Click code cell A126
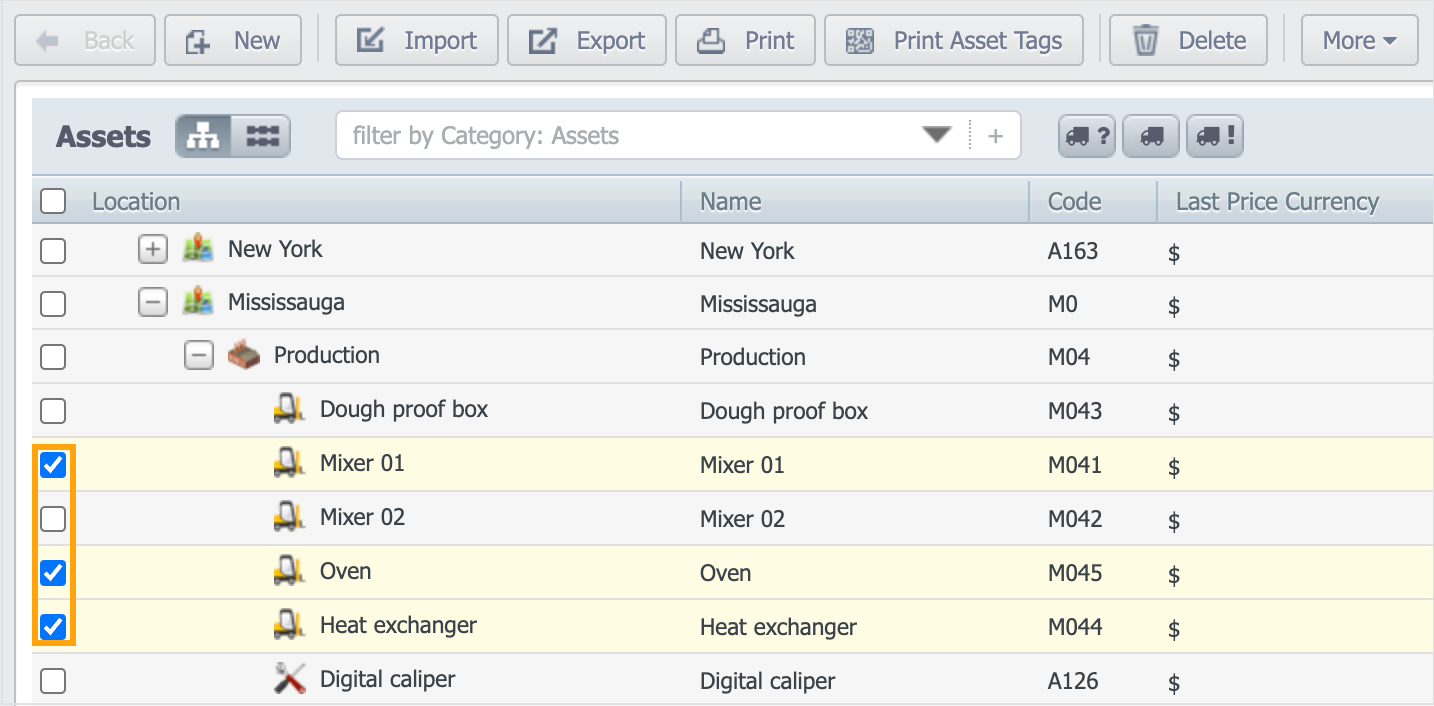 point(1073,681)
